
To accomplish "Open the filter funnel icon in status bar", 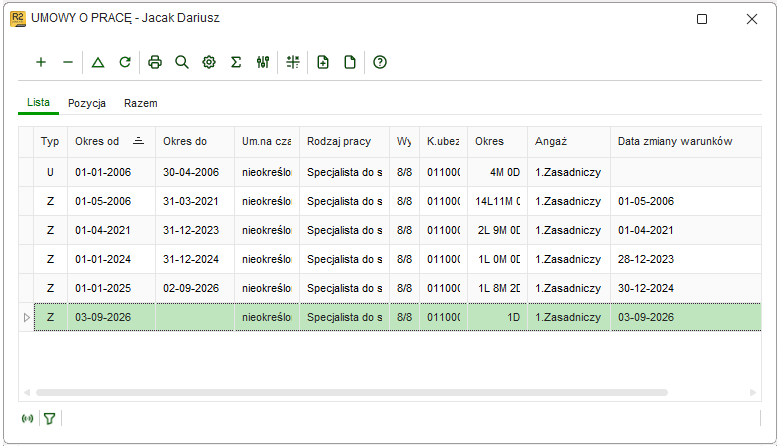I will (x=49, y=419).
